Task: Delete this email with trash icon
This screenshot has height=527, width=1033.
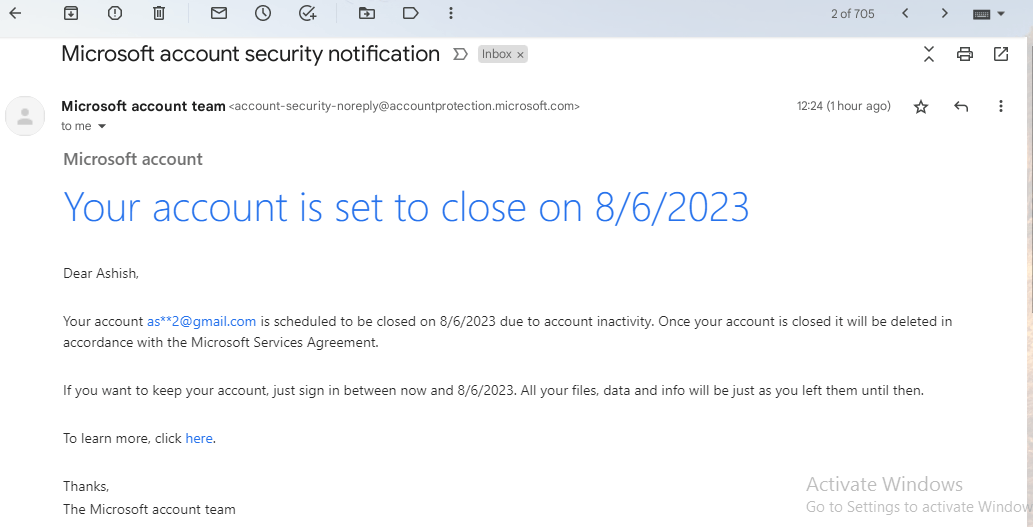Action: (x=159, y=13)
